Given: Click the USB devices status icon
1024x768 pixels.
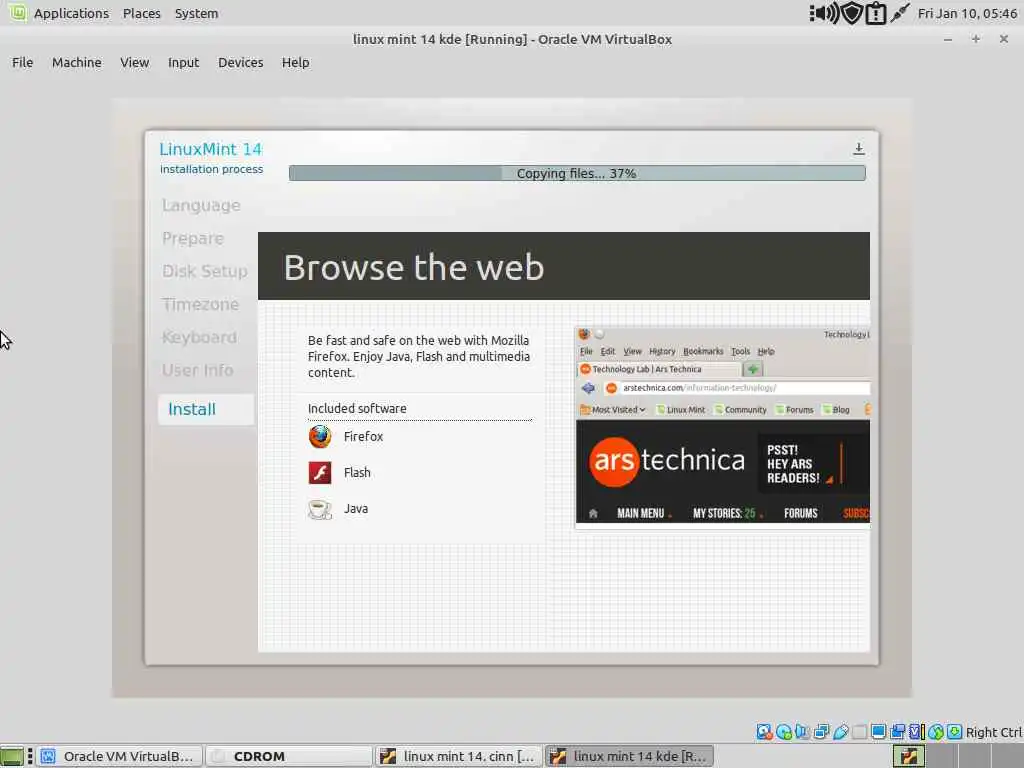Looking at the screenshot, I should (840, 732).
